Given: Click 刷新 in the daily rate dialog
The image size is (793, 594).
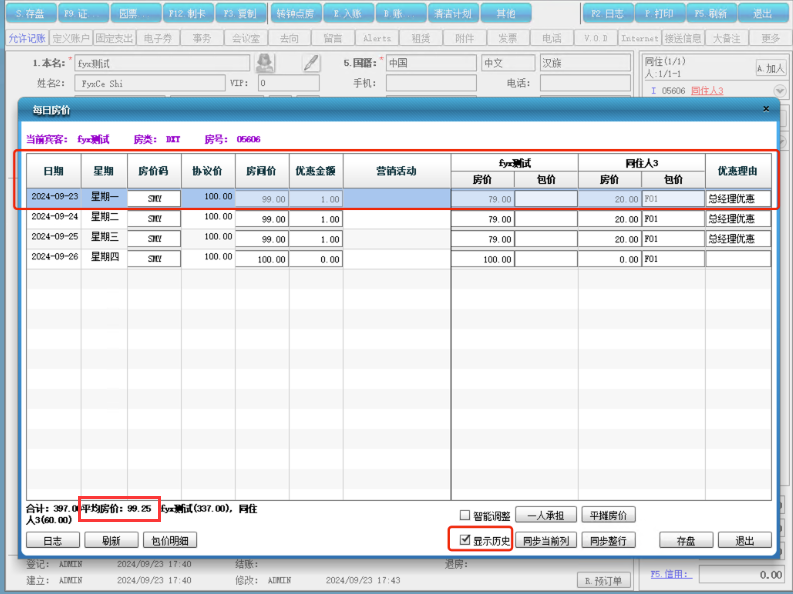Looking at the screenshot, I should coord(111,540).
